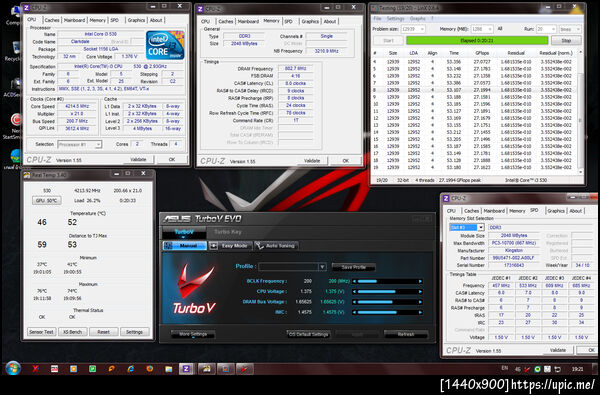Open the Windows Start orb
Screen dimensions: 600x395
point(13,369)
